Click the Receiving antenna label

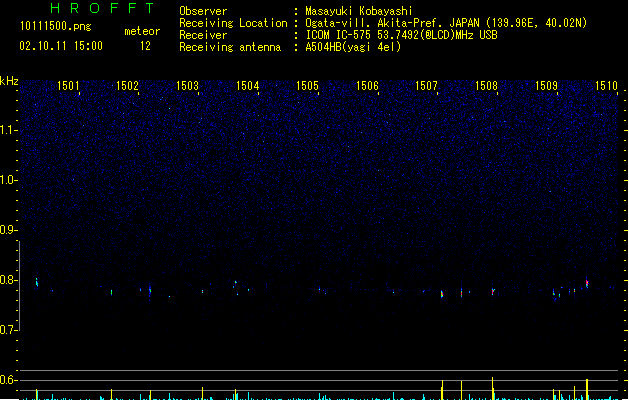point(230,47)
